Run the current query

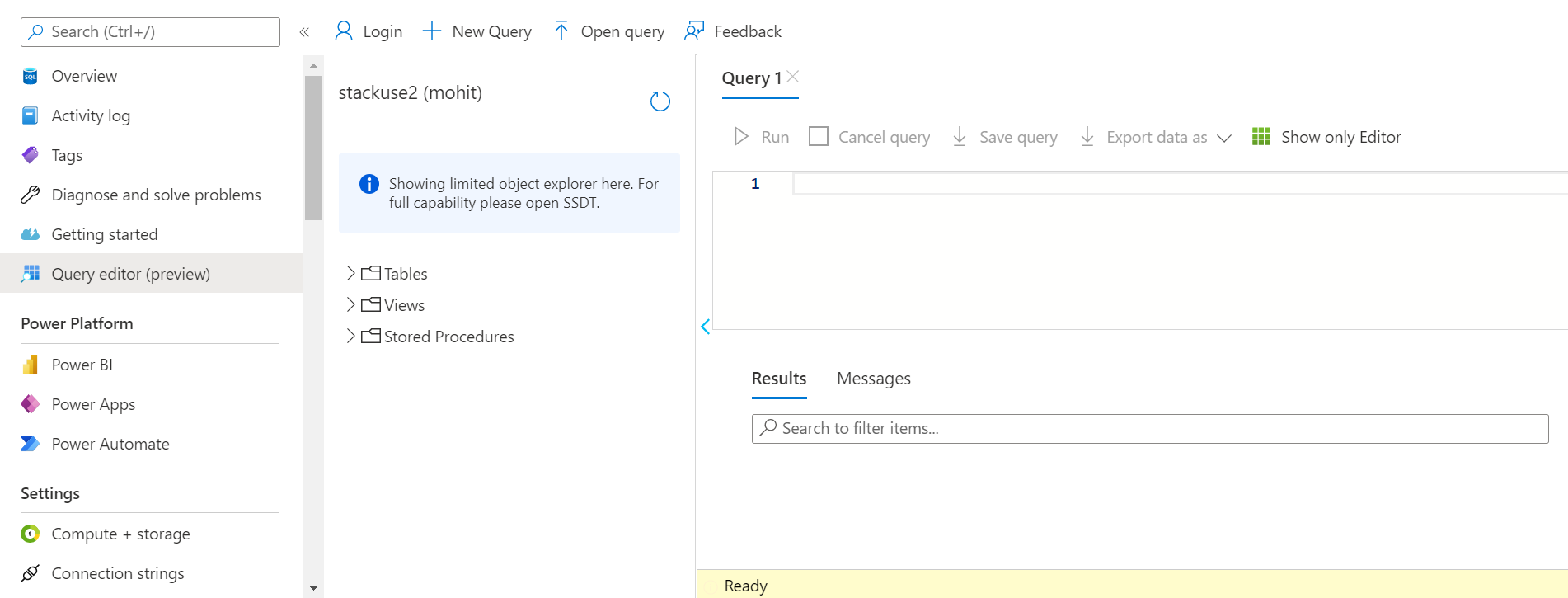point(762,137)
